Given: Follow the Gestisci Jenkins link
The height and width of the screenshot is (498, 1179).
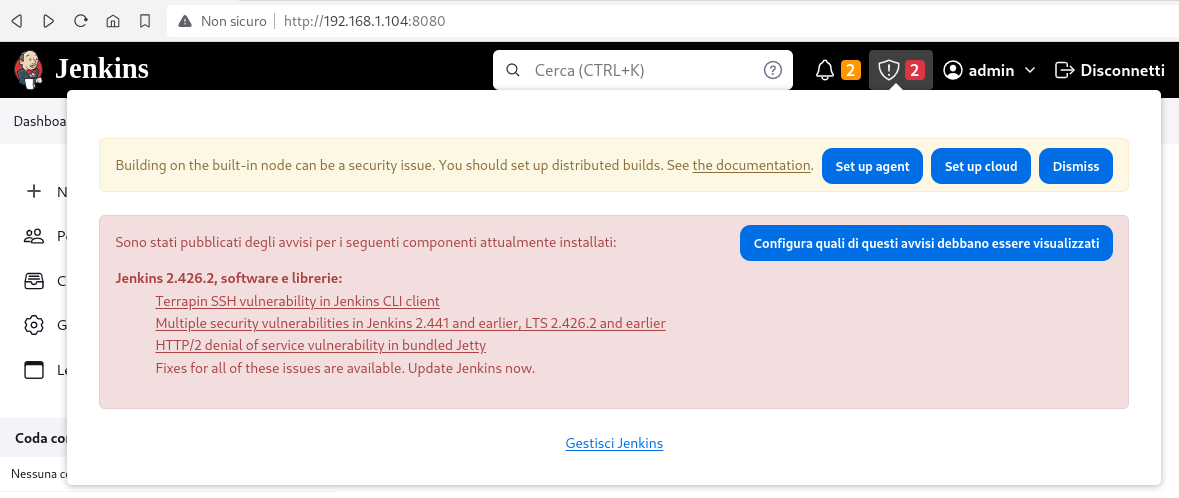Looking at the screenshot, I should click(x=614, y=443).
